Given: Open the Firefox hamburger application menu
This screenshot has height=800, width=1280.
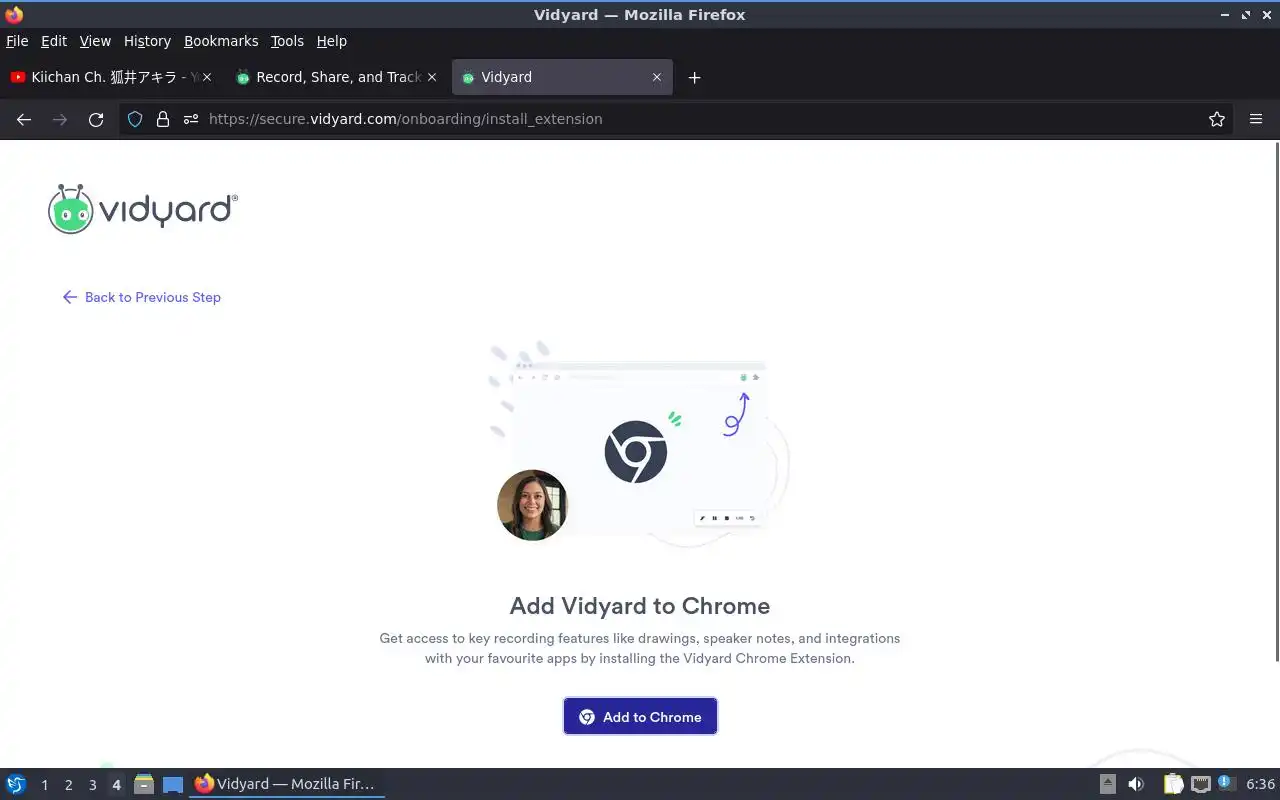Looking at the screenshot, I should click(x=1256, y=119).
